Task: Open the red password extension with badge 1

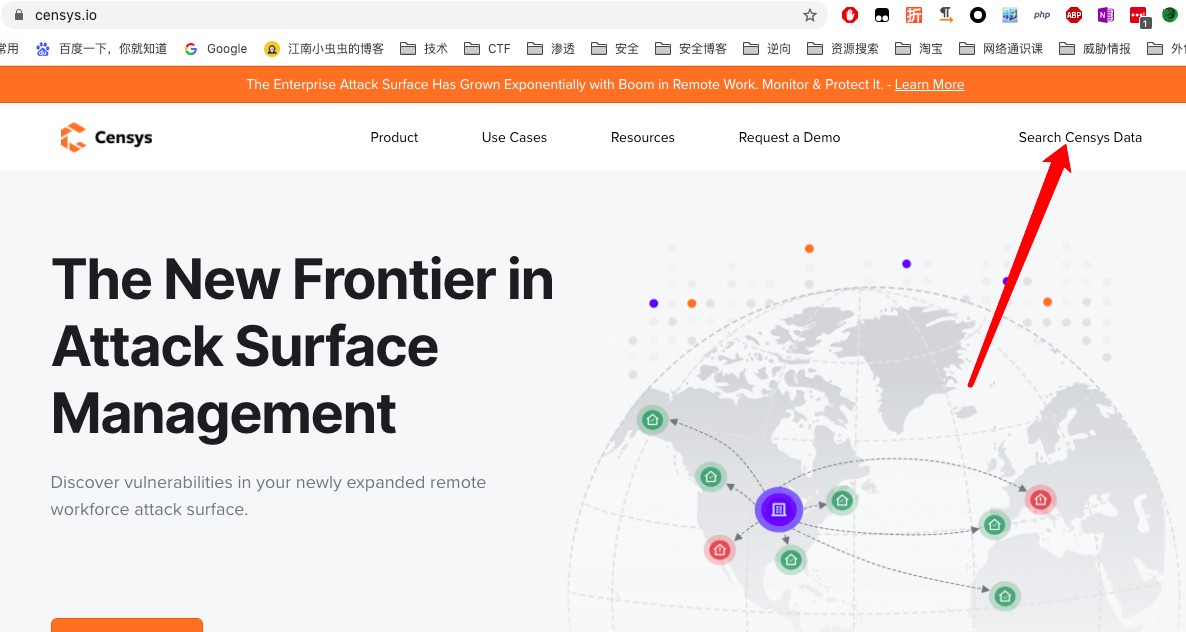Action: coord(1139,17)
